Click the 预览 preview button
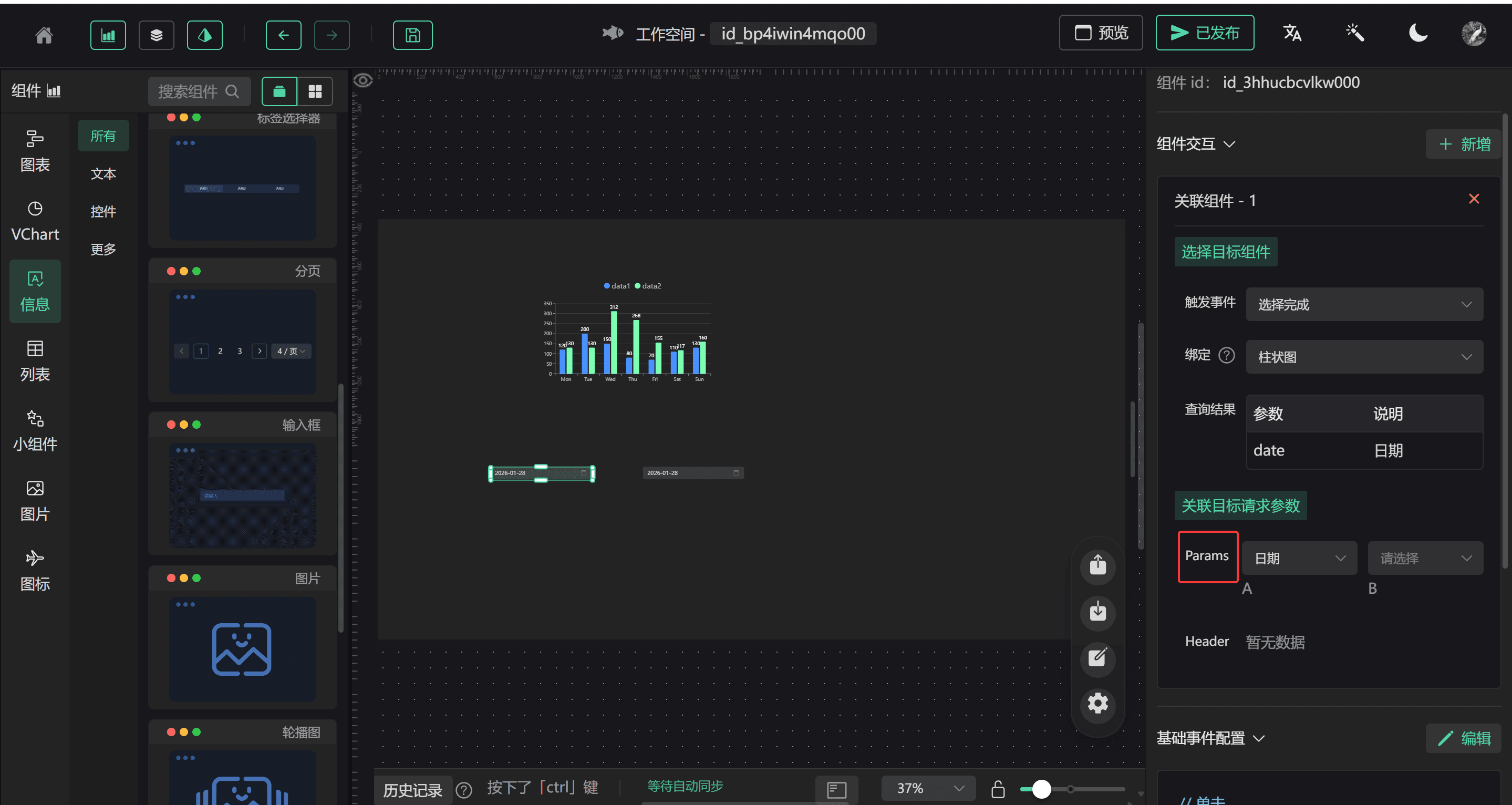Screen dimensions: 1512x805 click(x=1101, y=33)
